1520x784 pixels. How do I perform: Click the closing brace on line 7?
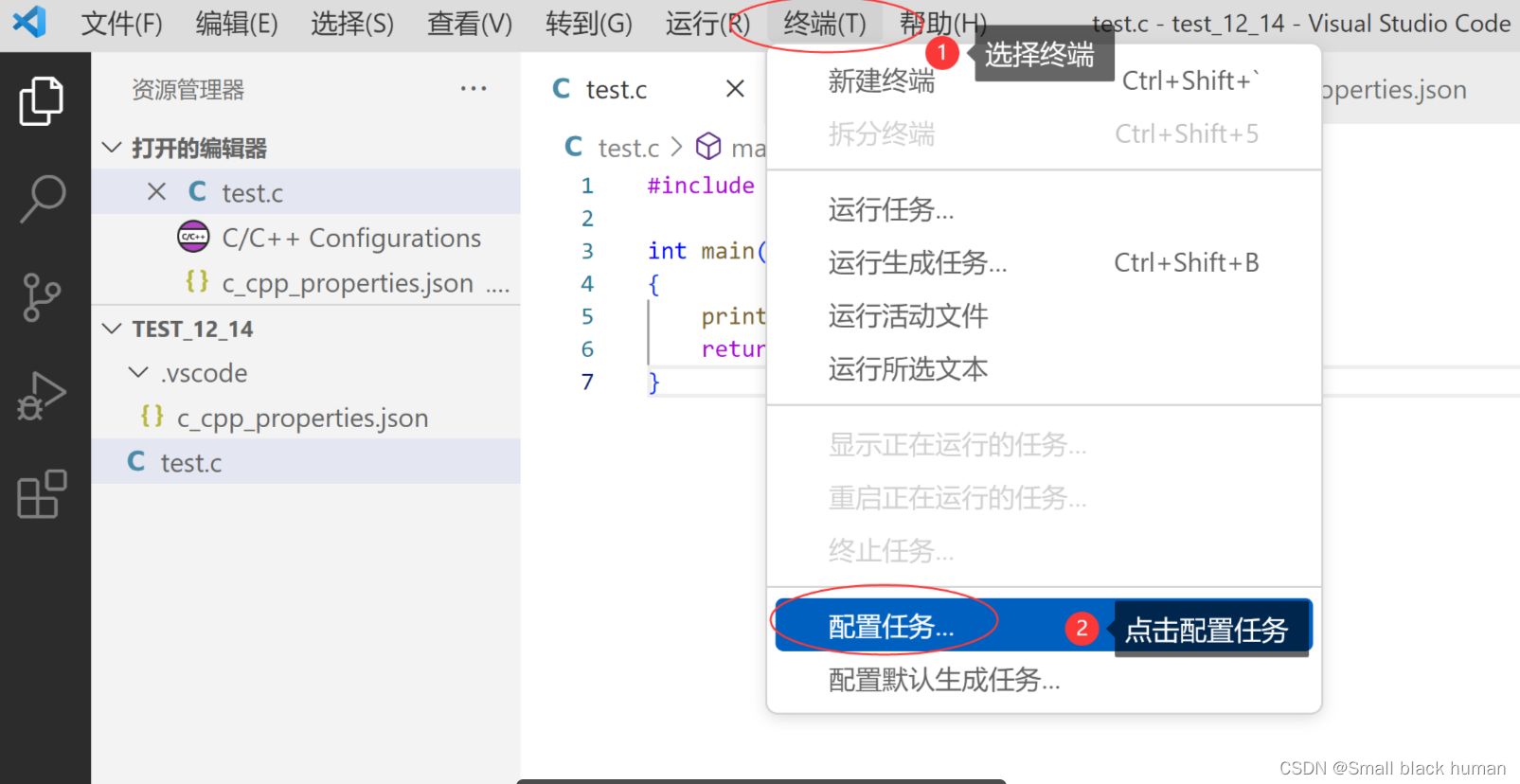(653, 382)
